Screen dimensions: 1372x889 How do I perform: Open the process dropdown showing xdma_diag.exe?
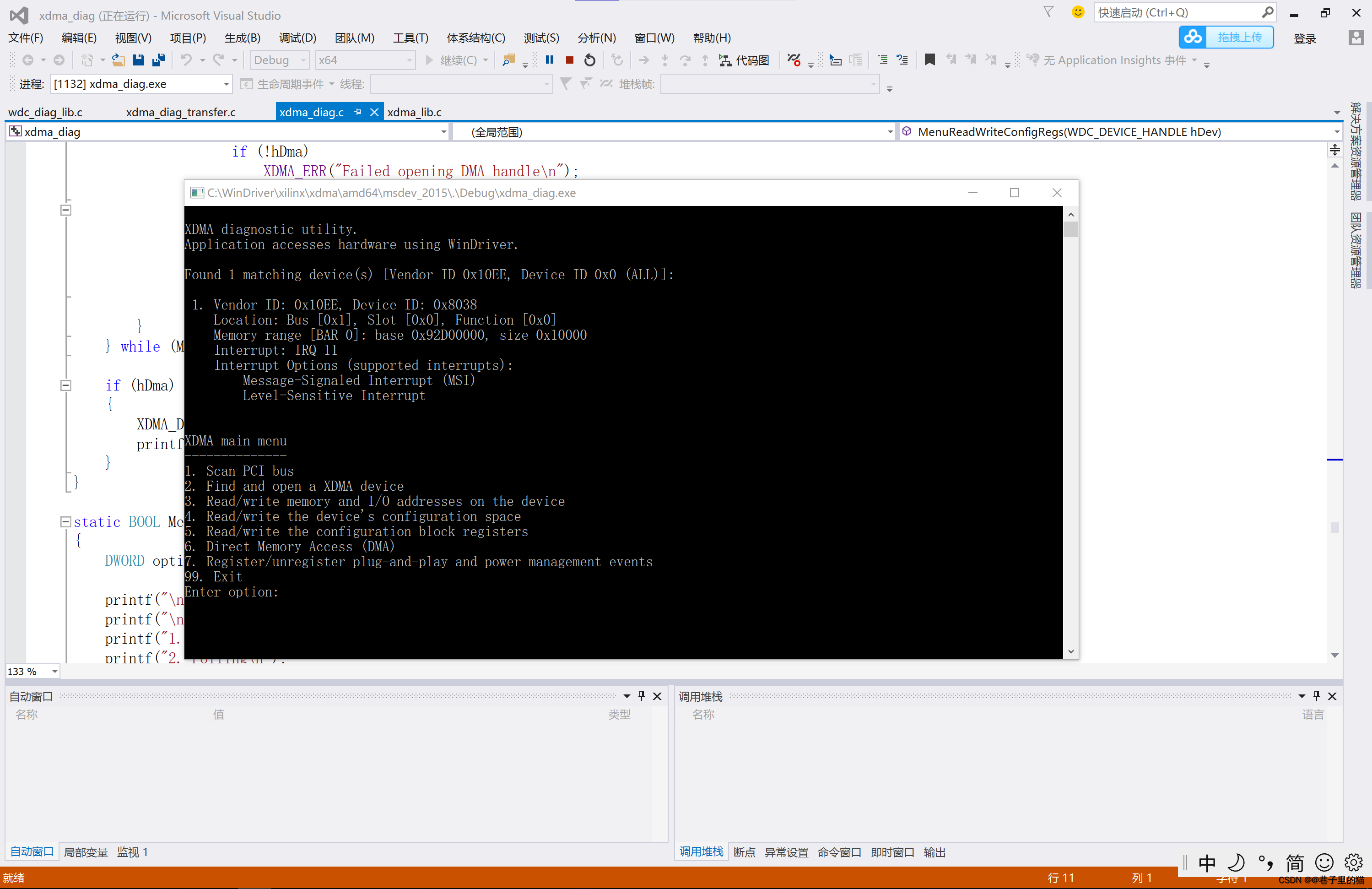[226, 84]
